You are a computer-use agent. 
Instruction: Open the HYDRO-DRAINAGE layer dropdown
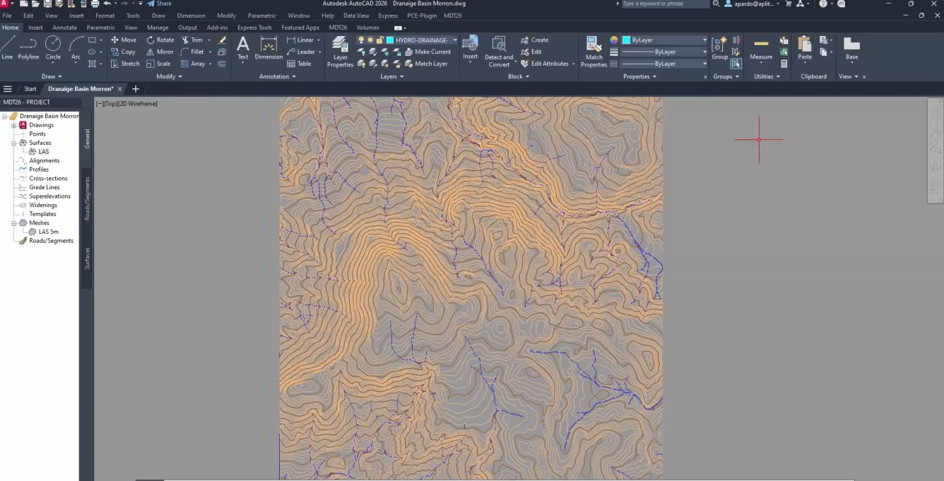[455, 40]
